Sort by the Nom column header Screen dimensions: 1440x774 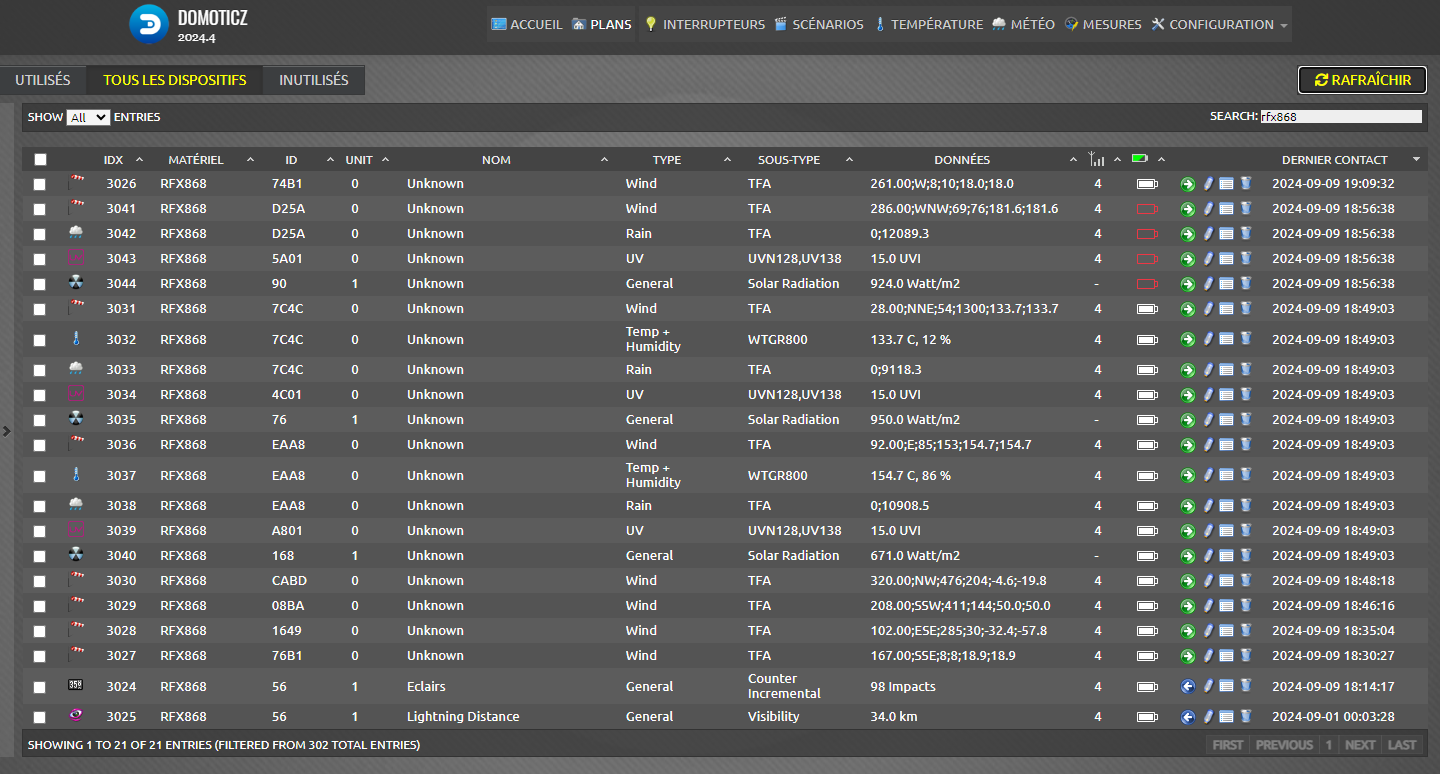(x=496, y=160)
